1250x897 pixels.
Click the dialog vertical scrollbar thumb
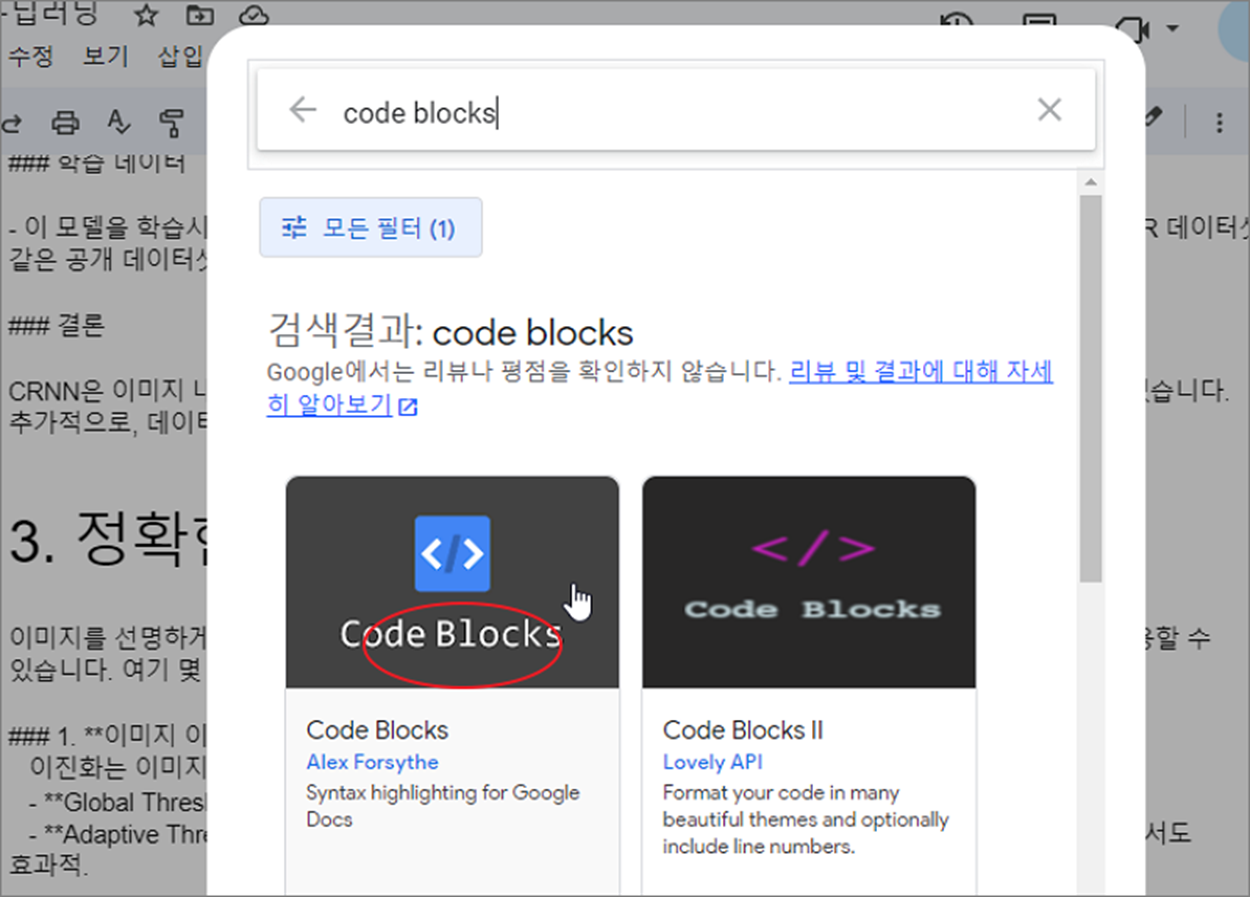1090,388
